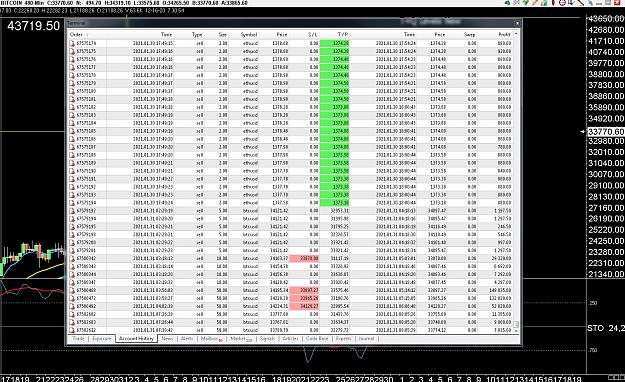The height and width of the screenshot is (382, 625).
Task: Click the order icon beside order 67575174
Action: [x=72, y=43]
